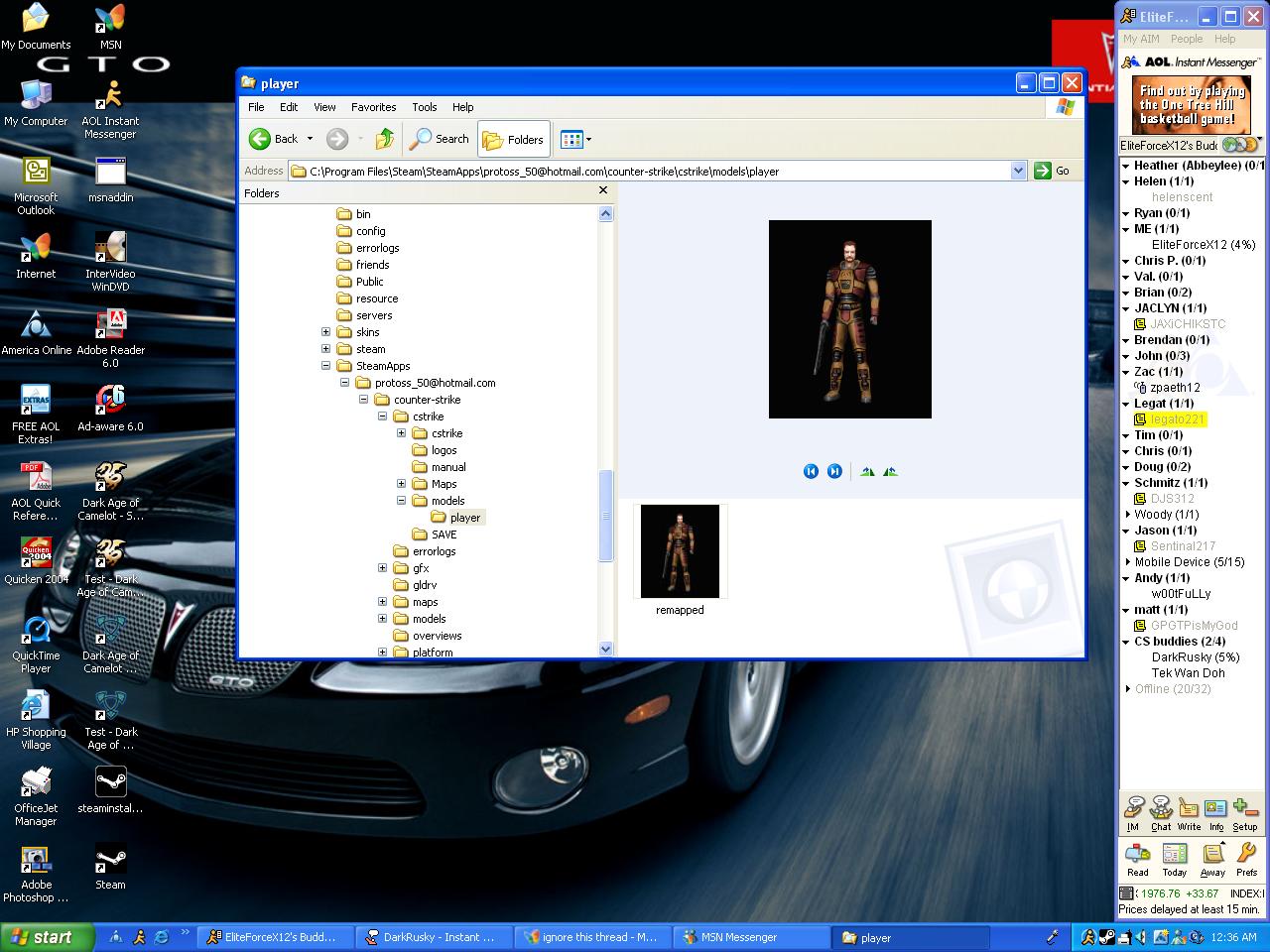Select the logos folder in tree
The width and height of the screenshot is (1270, 952).
(x=444, y=450)
